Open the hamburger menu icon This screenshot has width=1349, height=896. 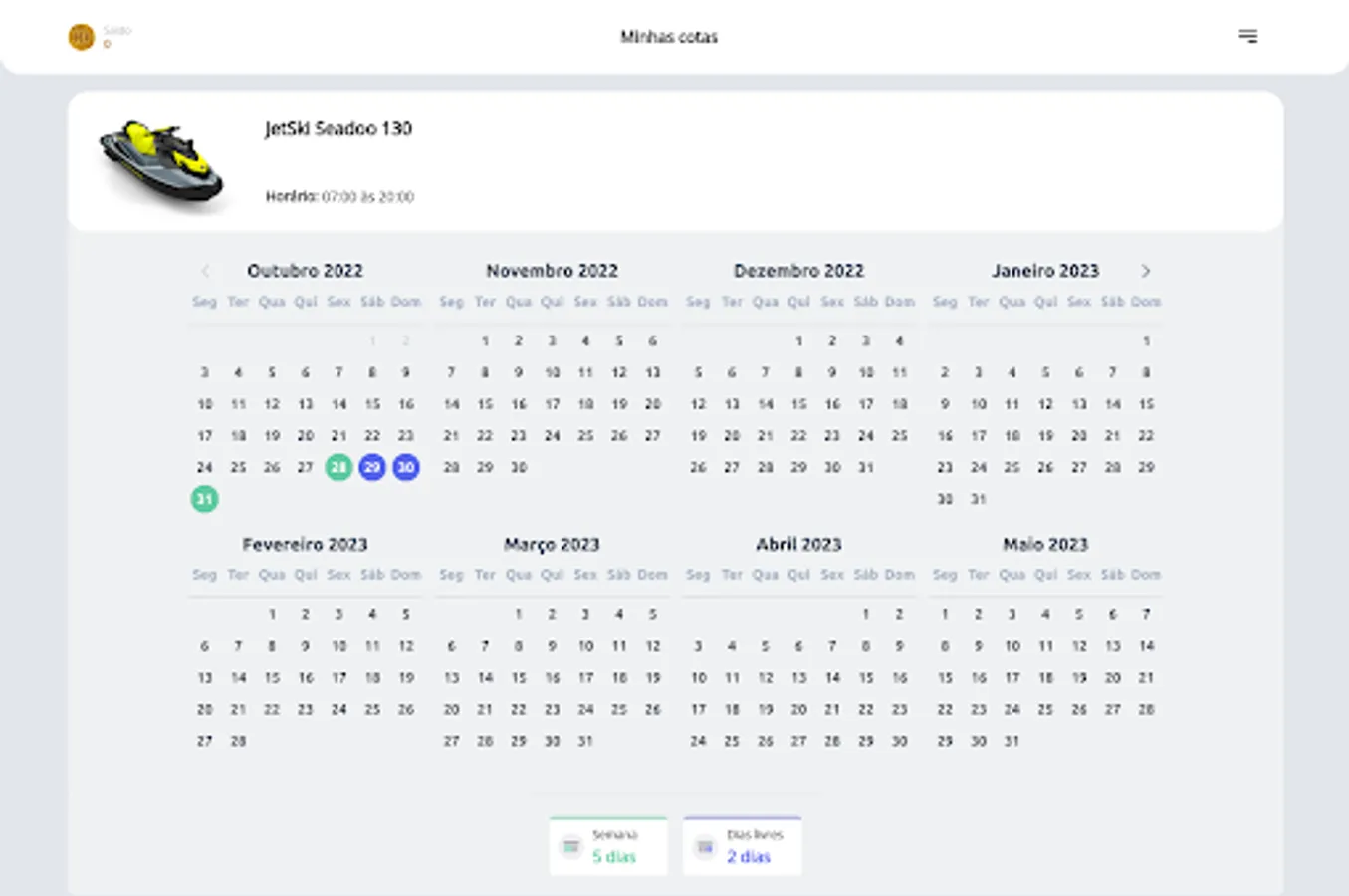pos(1247,37)
